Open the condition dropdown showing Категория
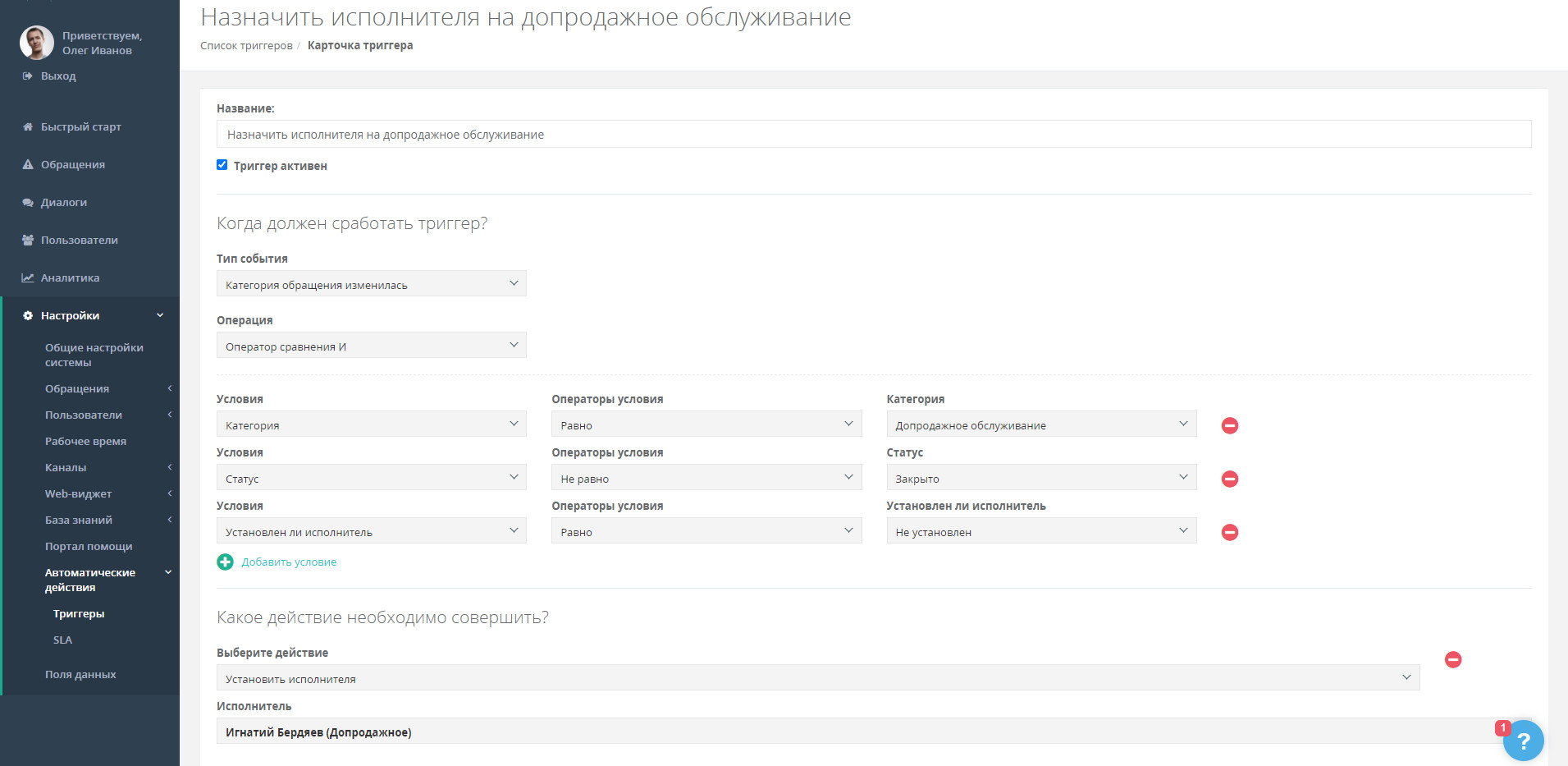Screen dimensions: 1568x766 [x=372, y=424]
